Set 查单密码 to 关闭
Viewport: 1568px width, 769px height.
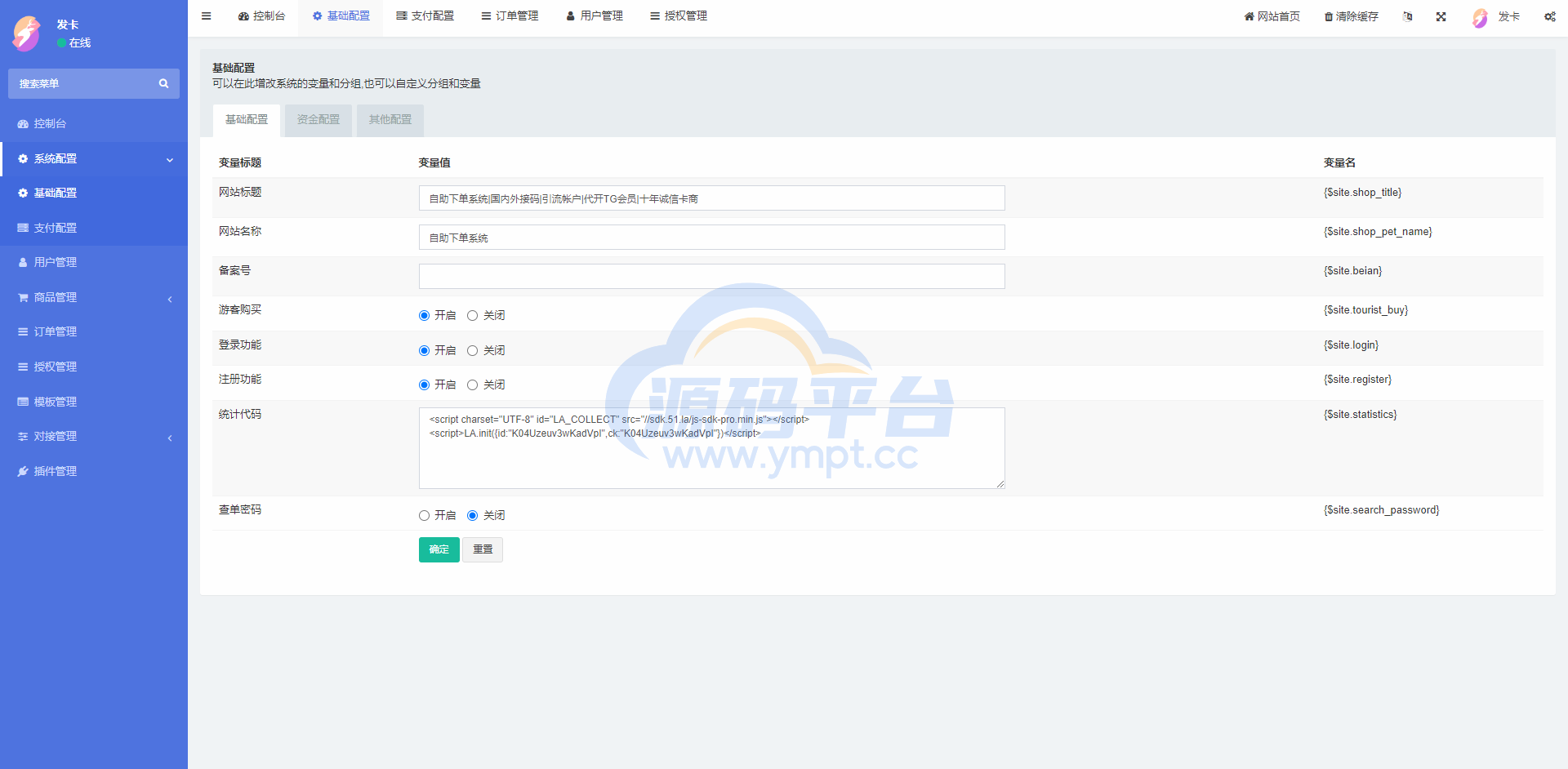pos(472,516)
